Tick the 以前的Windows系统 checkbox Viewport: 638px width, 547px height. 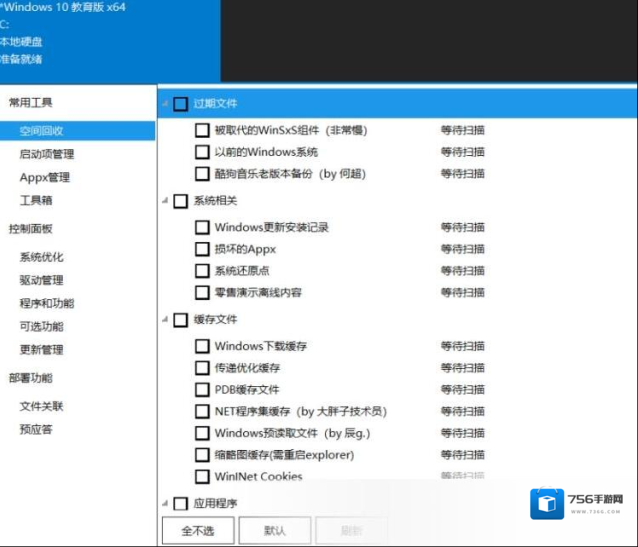coord(202,152)
